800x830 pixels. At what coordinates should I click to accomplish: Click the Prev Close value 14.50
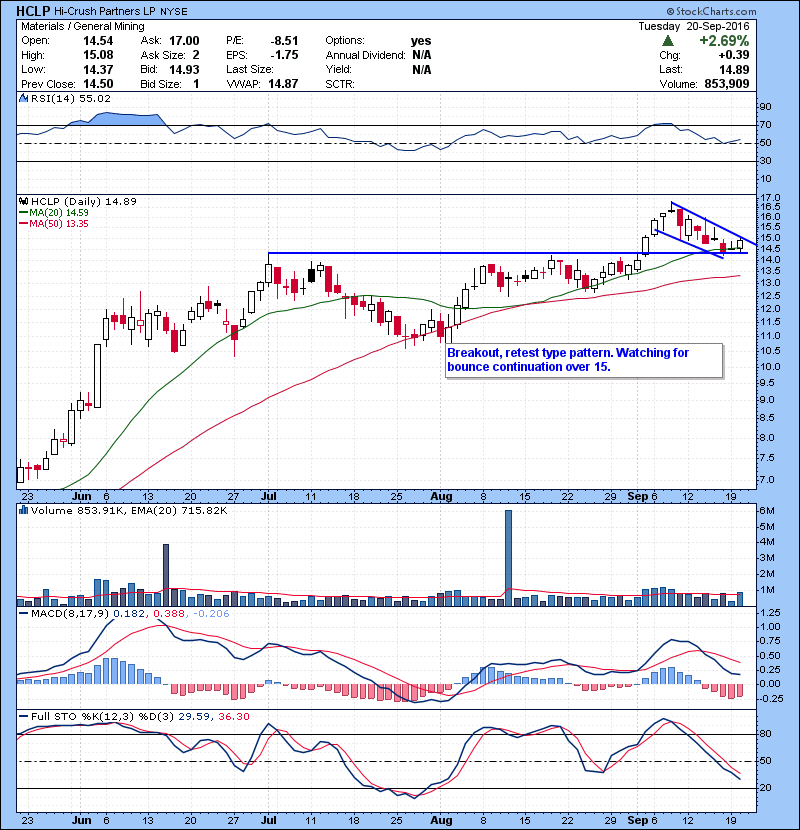click(x=98, y=84)
